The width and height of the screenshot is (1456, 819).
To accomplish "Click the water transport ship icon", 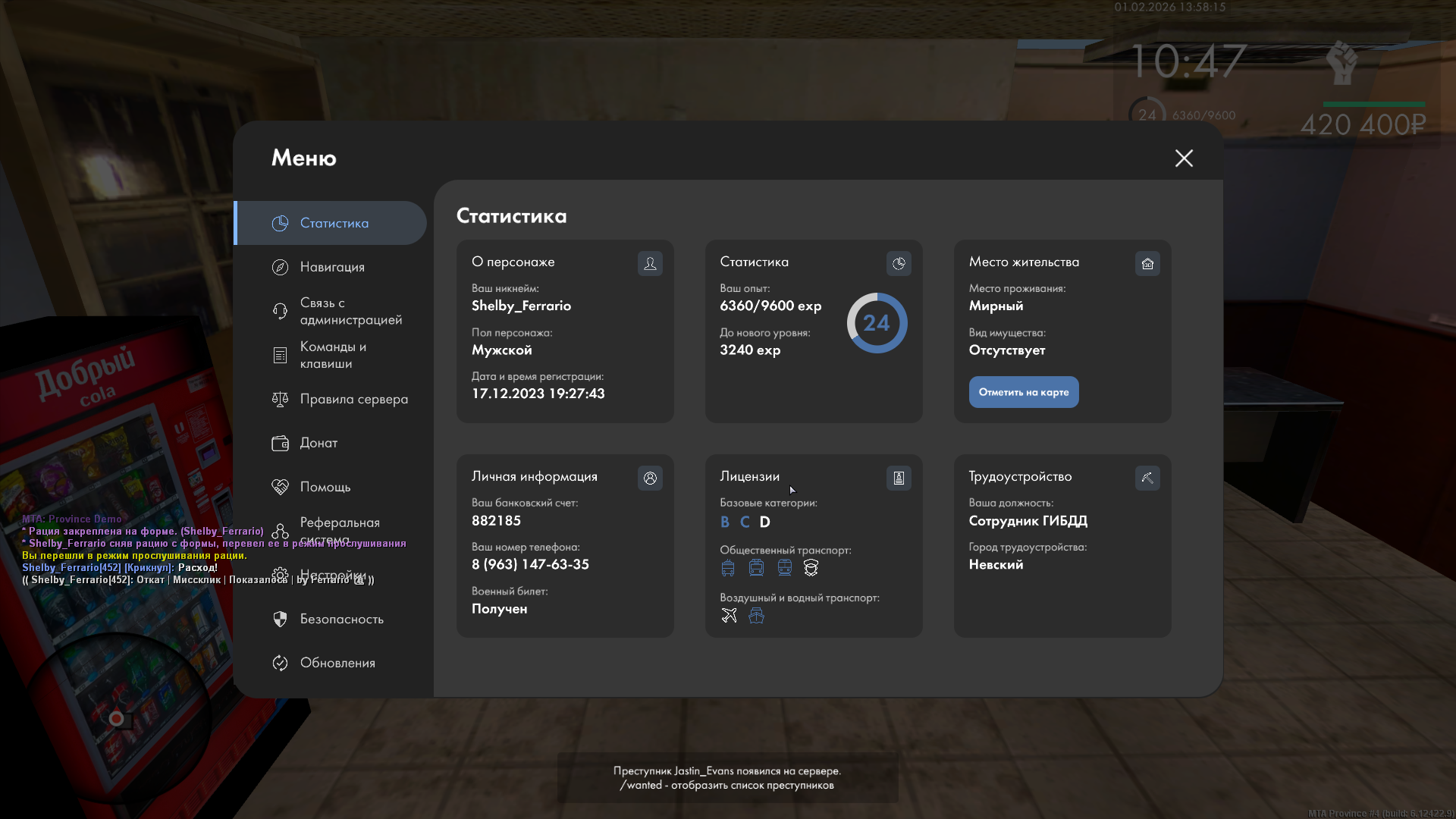I will tap(756, 615).
